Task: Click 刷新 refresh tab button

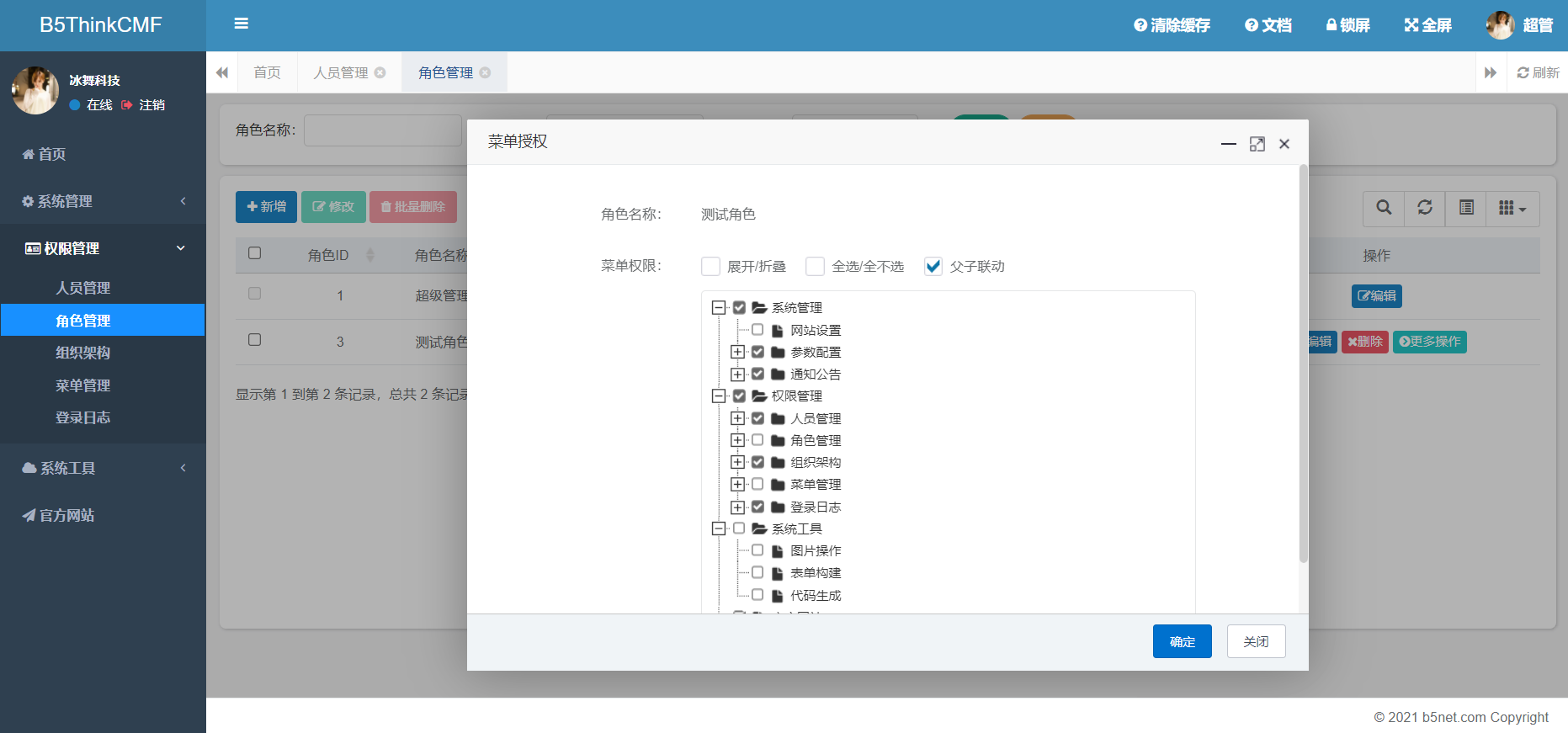Action: tap(1539, 72)
